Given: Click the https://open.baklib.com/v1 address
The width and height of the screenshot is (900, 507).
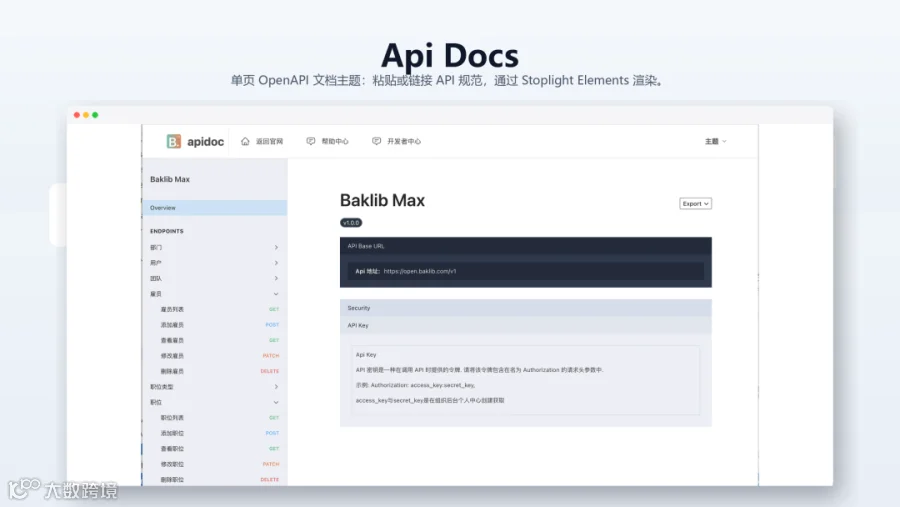Looking at the screenshot, I should pos(420,272).
